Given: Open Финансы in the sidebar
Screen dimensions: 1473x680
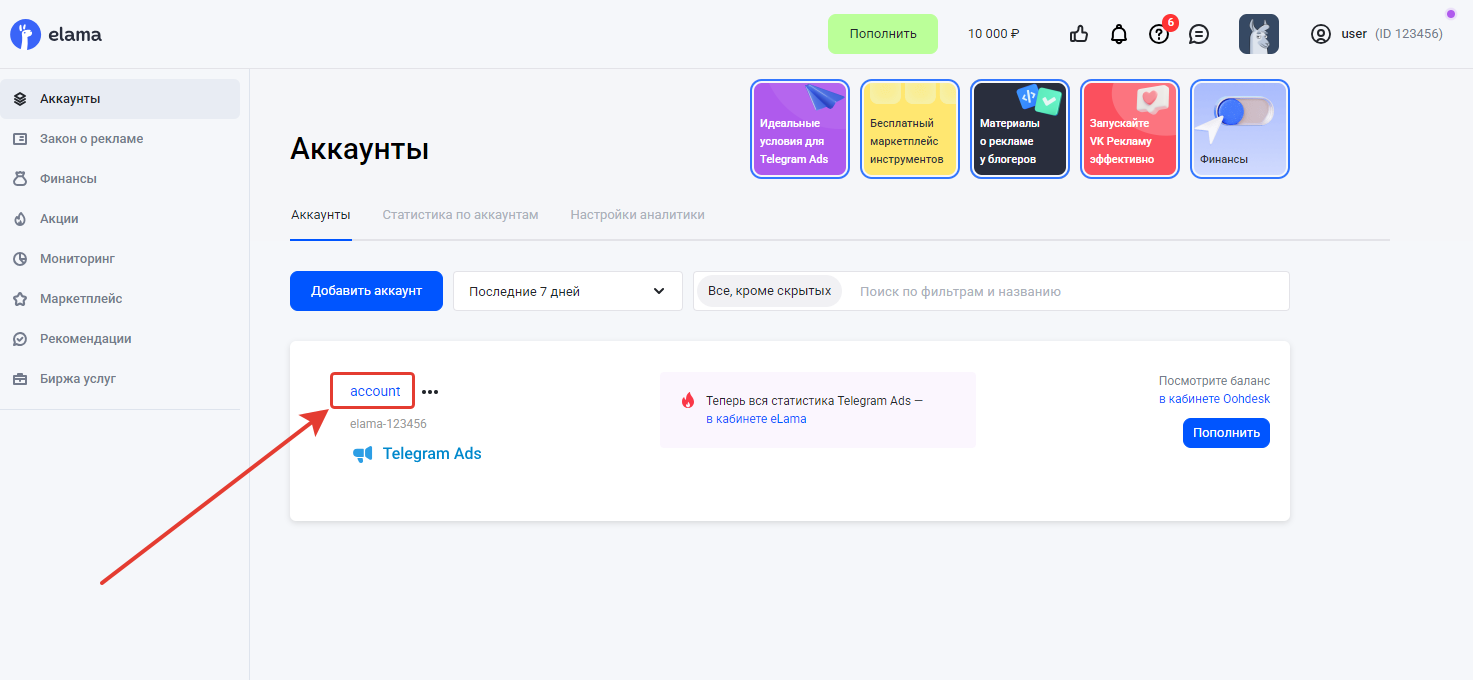Looking at the screenshot, I should click(x=68, y=179).
